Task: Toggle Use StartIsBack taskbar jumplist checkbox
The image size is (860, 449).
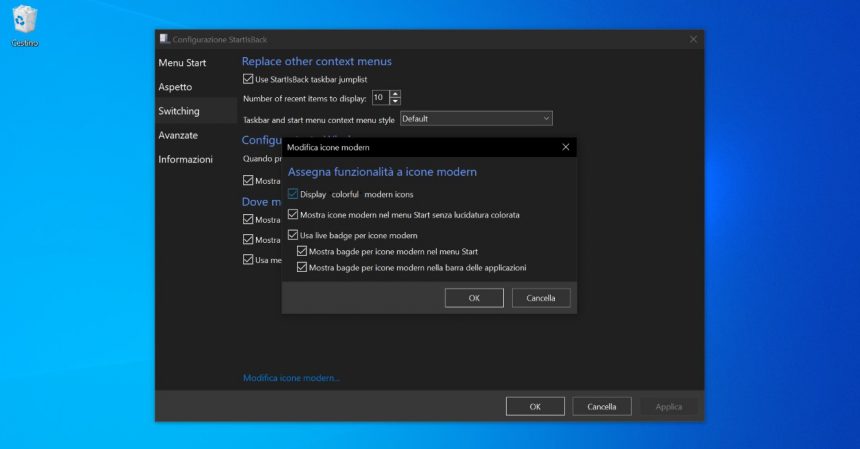Action: click(x=248, y=79)
